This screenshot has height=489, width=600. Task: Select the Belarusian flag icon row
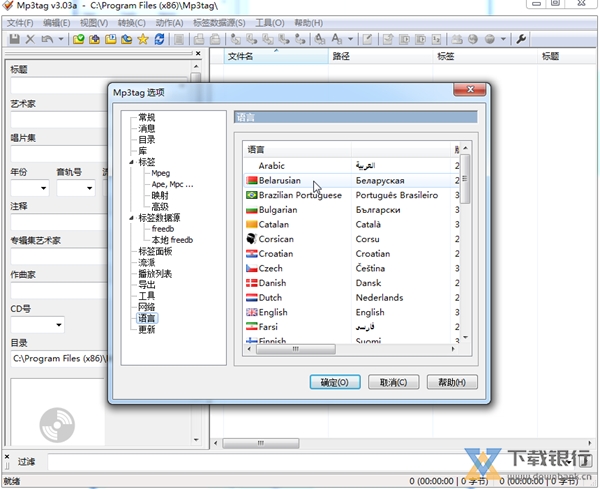[251, 180]
